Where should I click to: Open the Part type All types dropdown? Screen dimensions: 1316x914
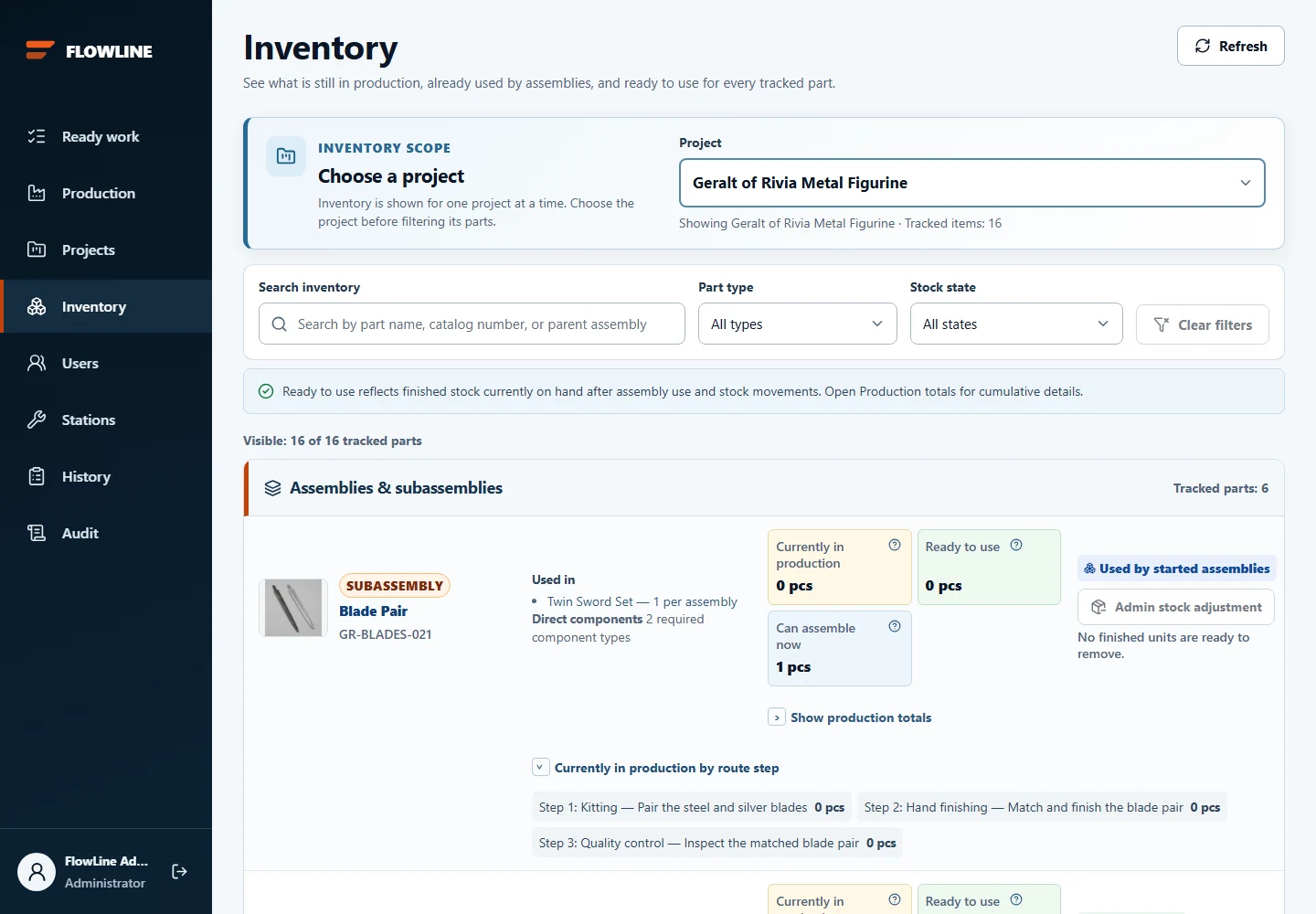point(798,324)
